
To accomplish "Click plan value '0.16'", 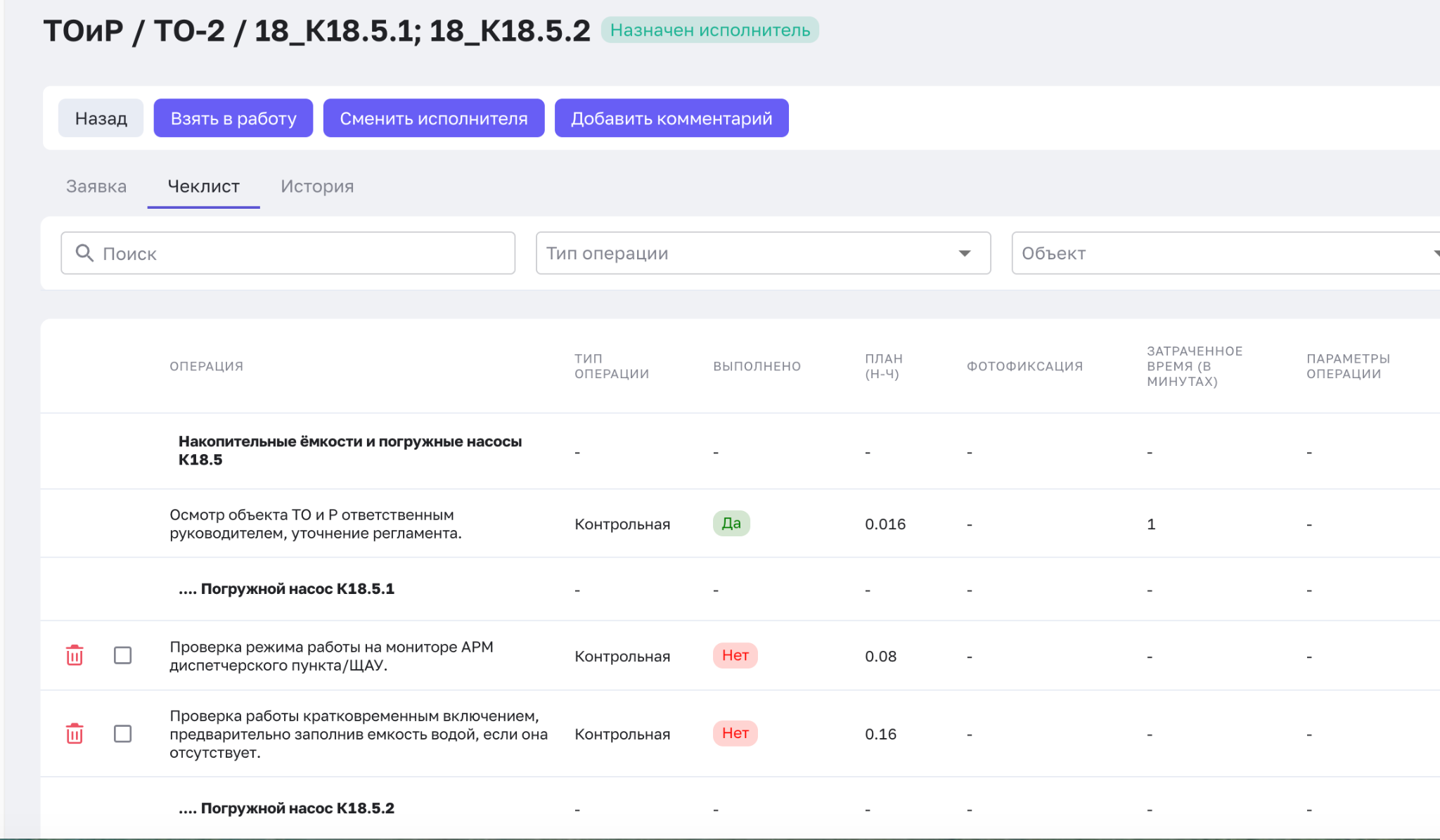I will point(880,735).
